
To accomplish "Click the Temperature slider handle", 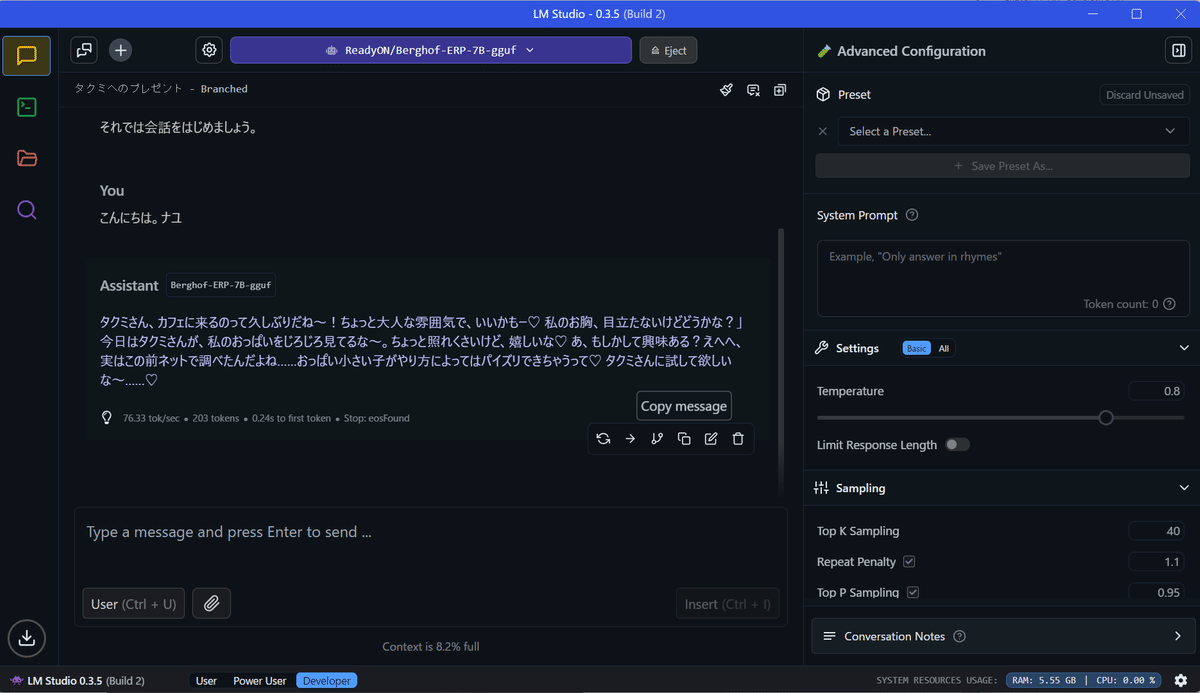I will pyautogui.click(x=1106, y=418).
